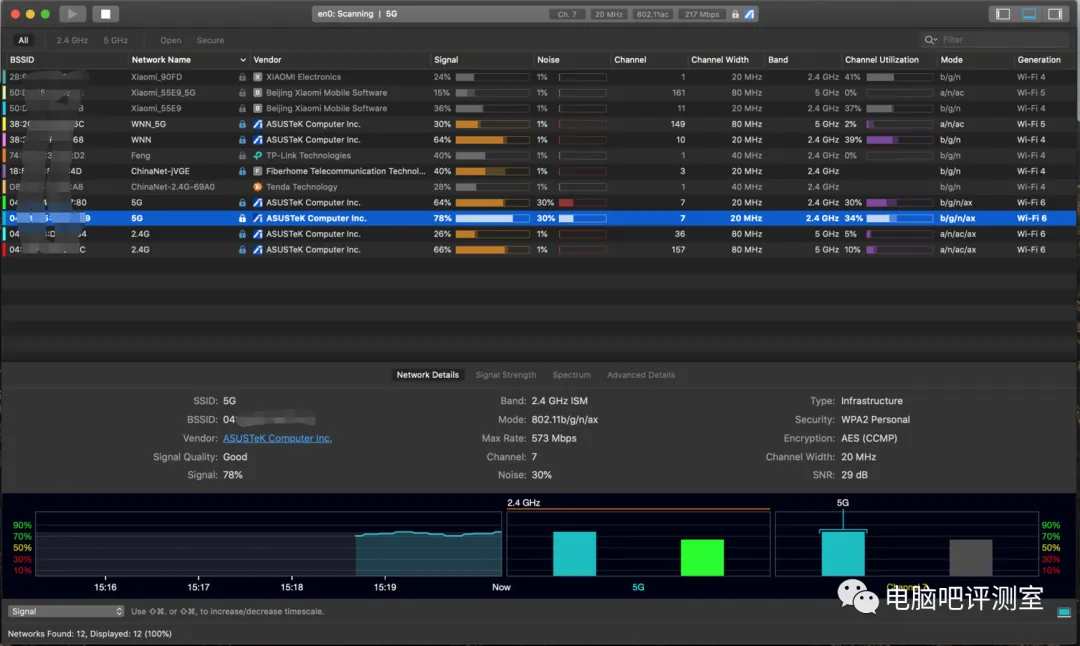Click lock icon in ChinaNet-jVGE row
Viewport: 1080px width, 646px height.
click(242, 171)
